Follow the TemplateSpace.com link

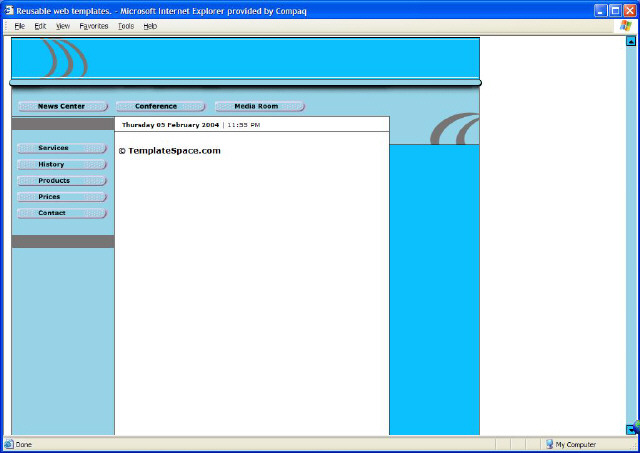[x=174, y=151]
